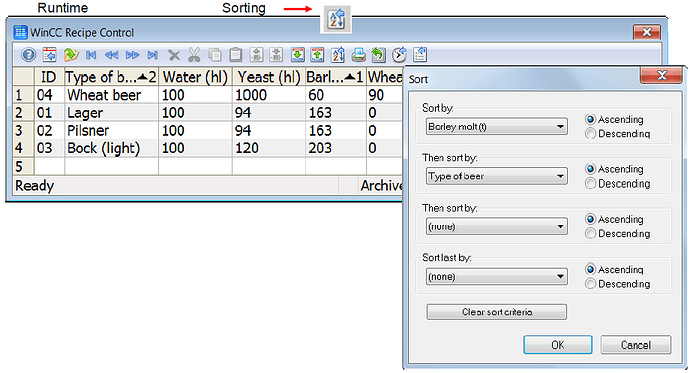Click the export data icon after the printer
Screen dimensions: 690x373
[x=378, y=55]
